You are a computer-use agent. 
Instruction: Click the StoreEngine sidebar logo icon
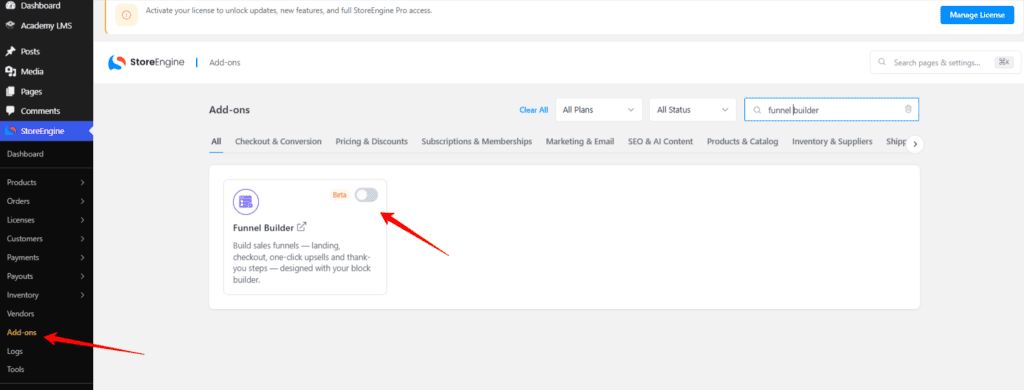point(10,131)
